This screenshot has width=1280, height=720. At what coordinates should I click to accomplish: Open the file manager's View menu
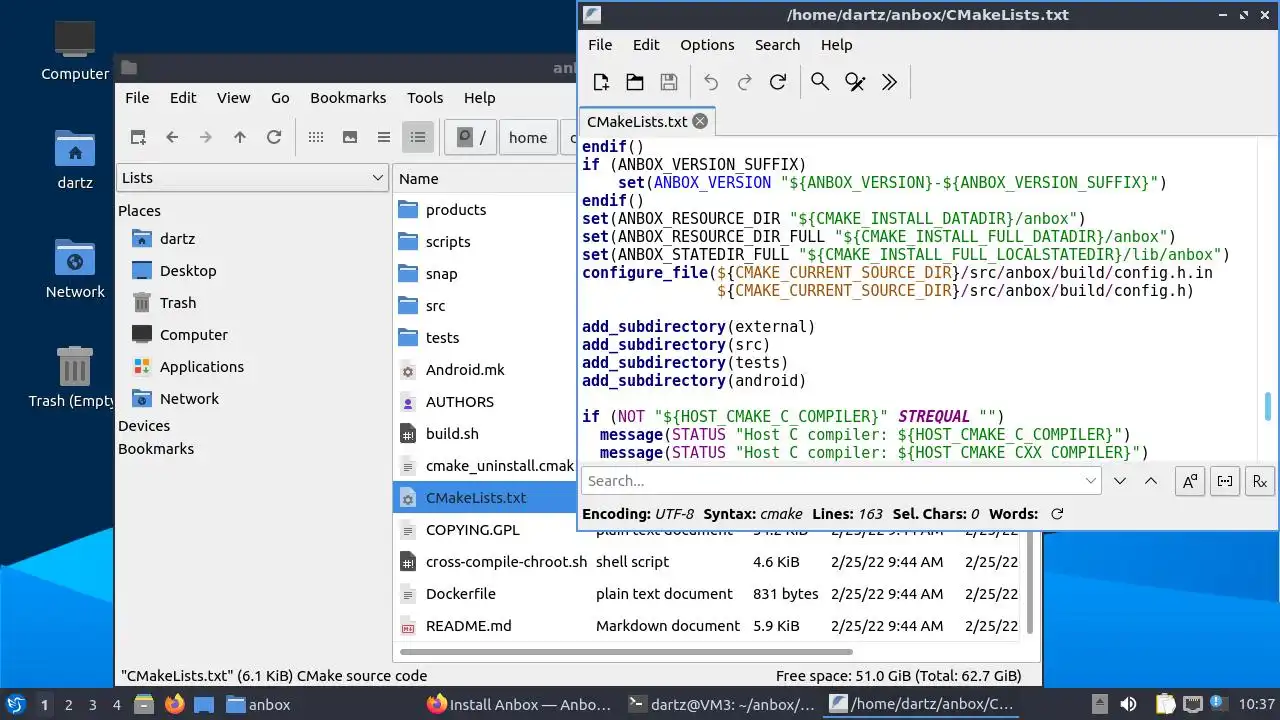coord(233,97)
